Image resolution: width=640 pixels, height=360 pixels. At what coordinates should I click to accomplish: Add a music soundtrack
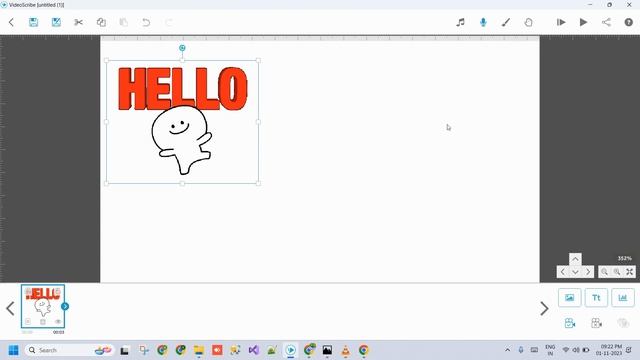[460, 22]
